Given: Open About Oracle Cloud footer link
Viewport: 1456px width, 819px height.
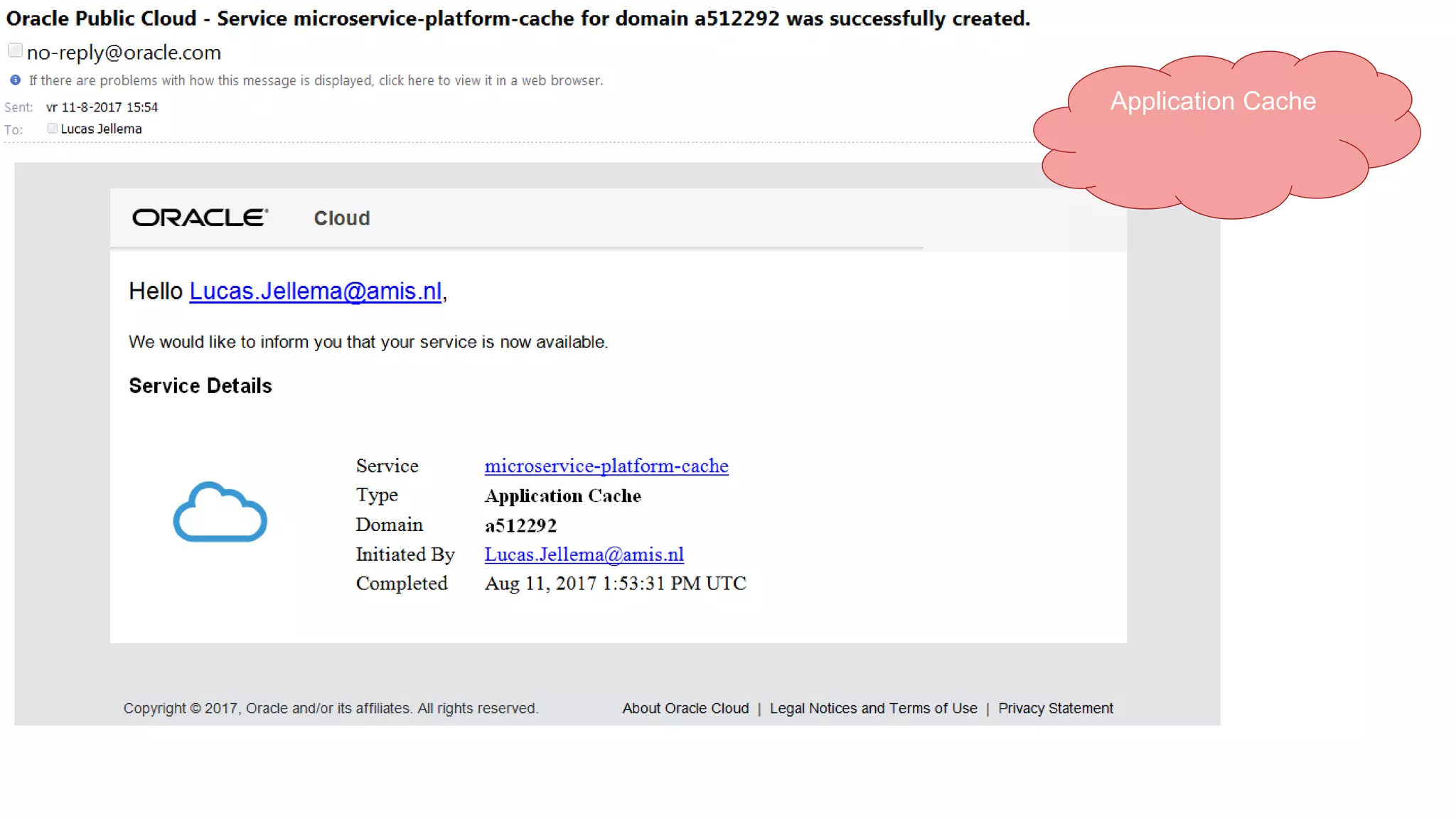Looking at the screenshot, I should pyautogui.click(x=685, y=708).
